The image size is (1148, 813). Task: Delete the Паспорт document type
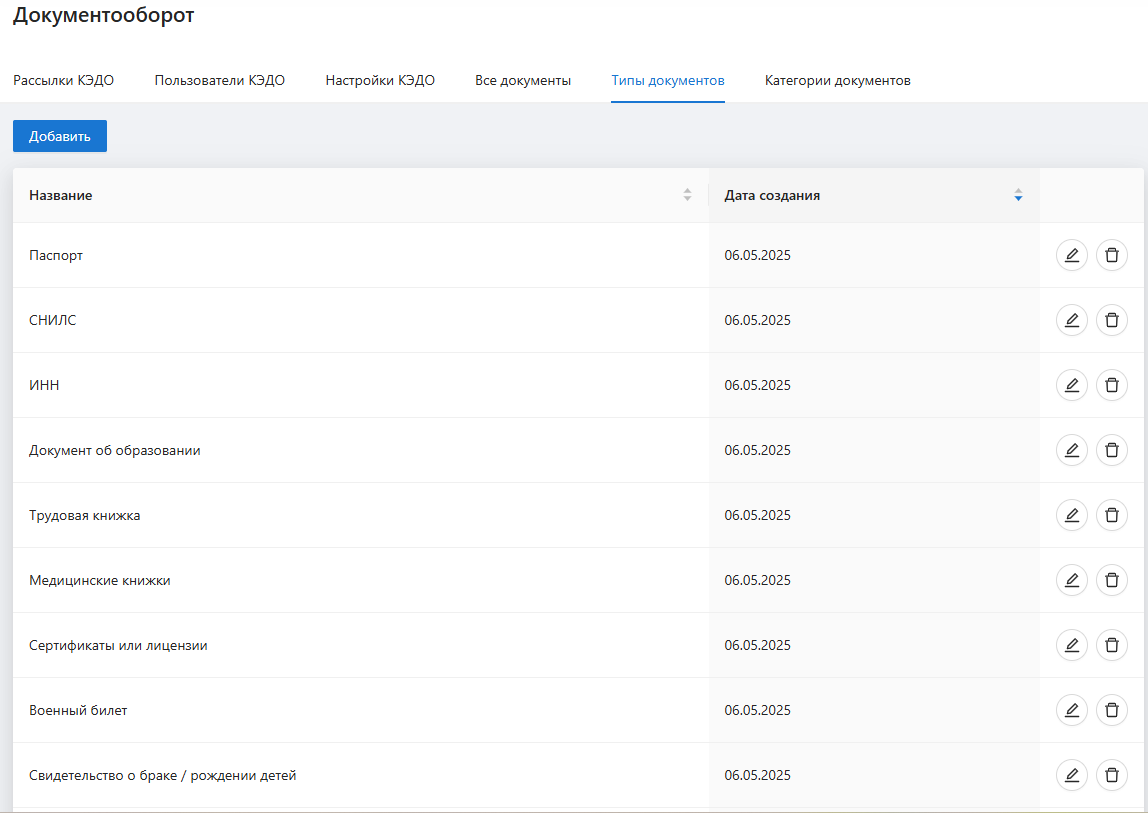tap(1111, 255)
